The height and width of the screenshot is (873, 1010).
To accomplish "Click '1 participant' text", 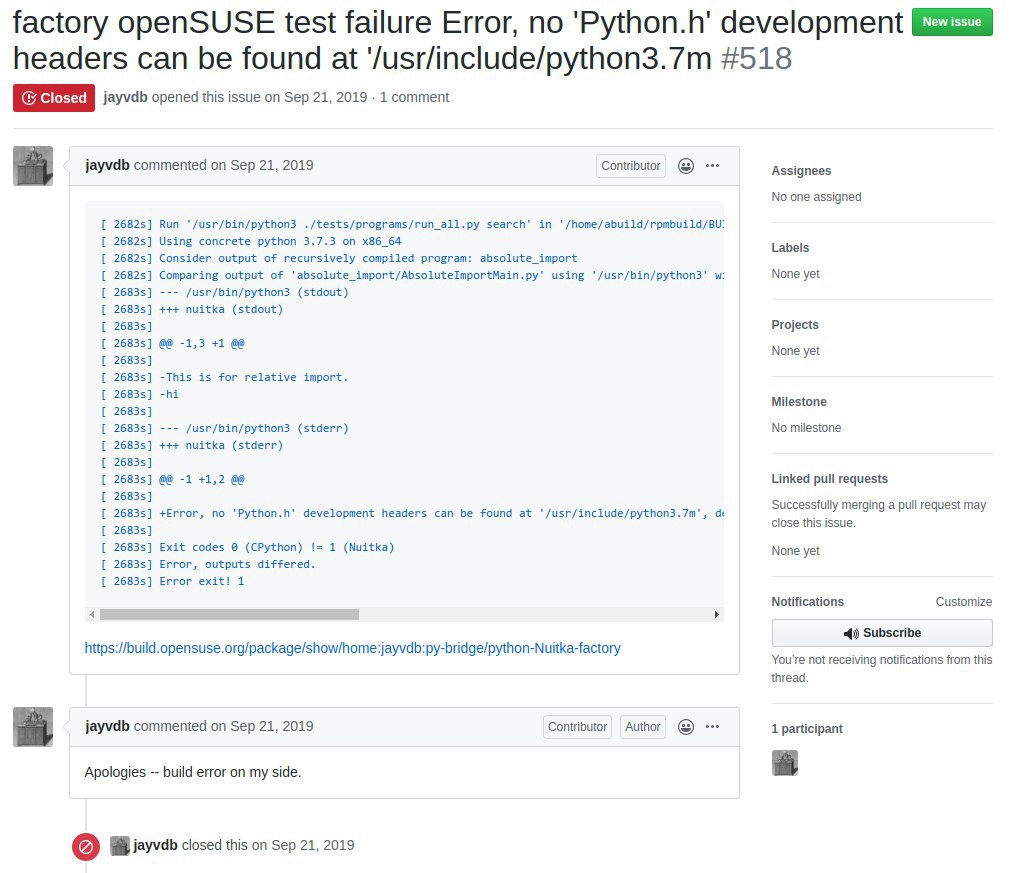I will pyautogui.click(x=807, y=729).
